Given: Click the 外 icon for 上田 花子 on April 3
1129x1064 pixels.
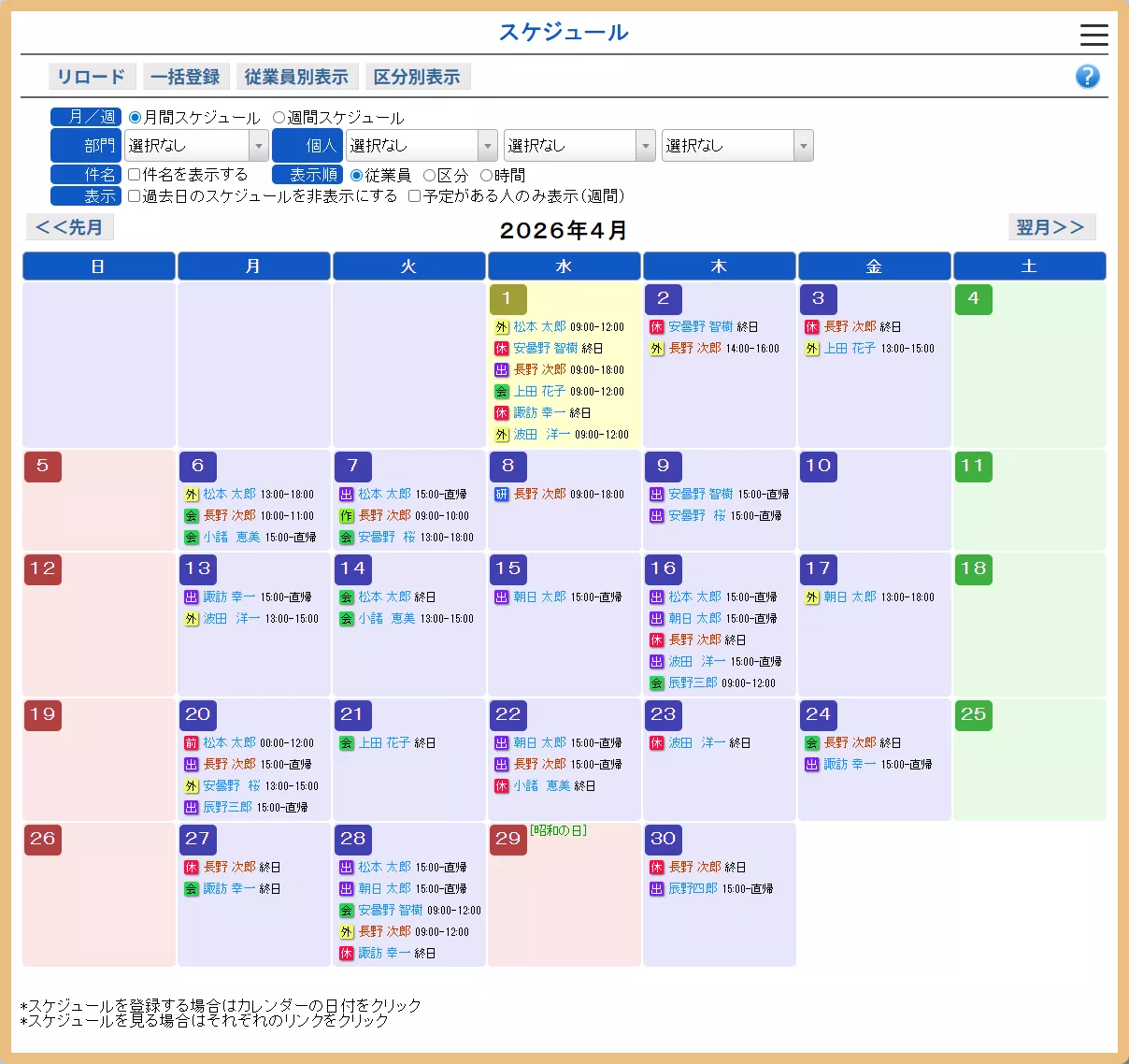Looking at the screenshot, I should point(812,349).
